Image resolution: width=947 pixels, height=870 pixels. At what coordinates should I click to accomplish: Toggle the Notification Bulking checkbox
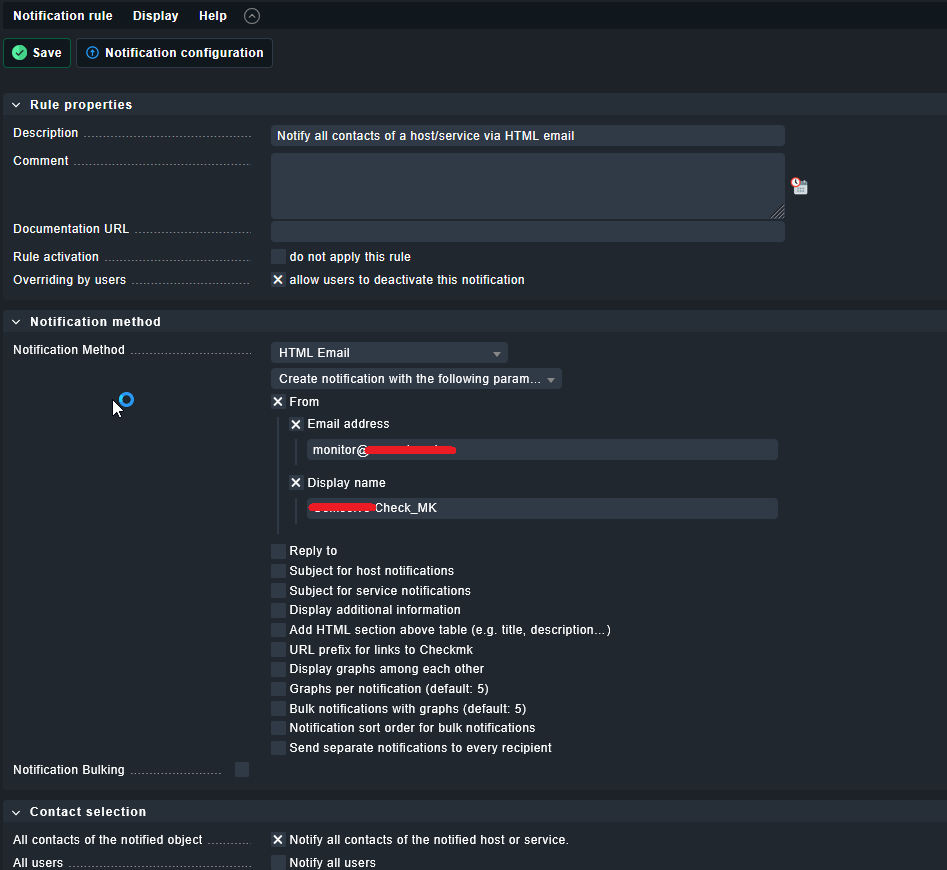click(242, 770)
